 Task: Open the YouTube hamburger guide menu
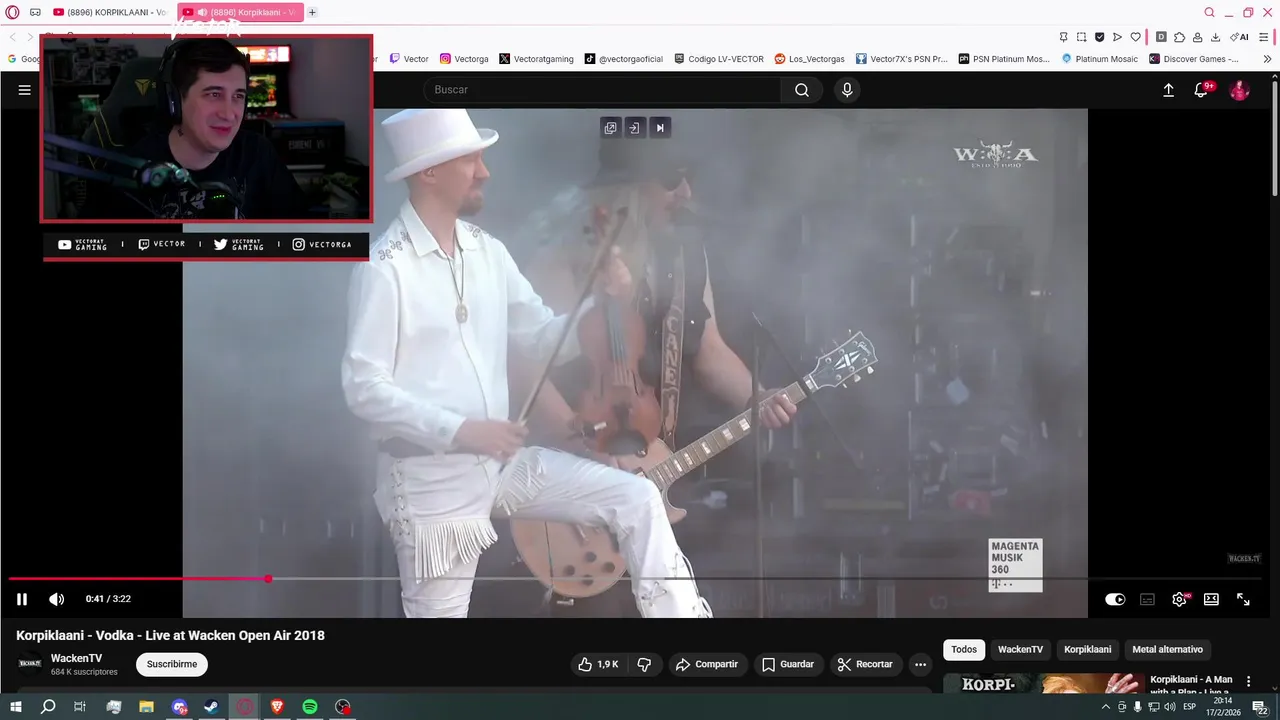point(25,90)
